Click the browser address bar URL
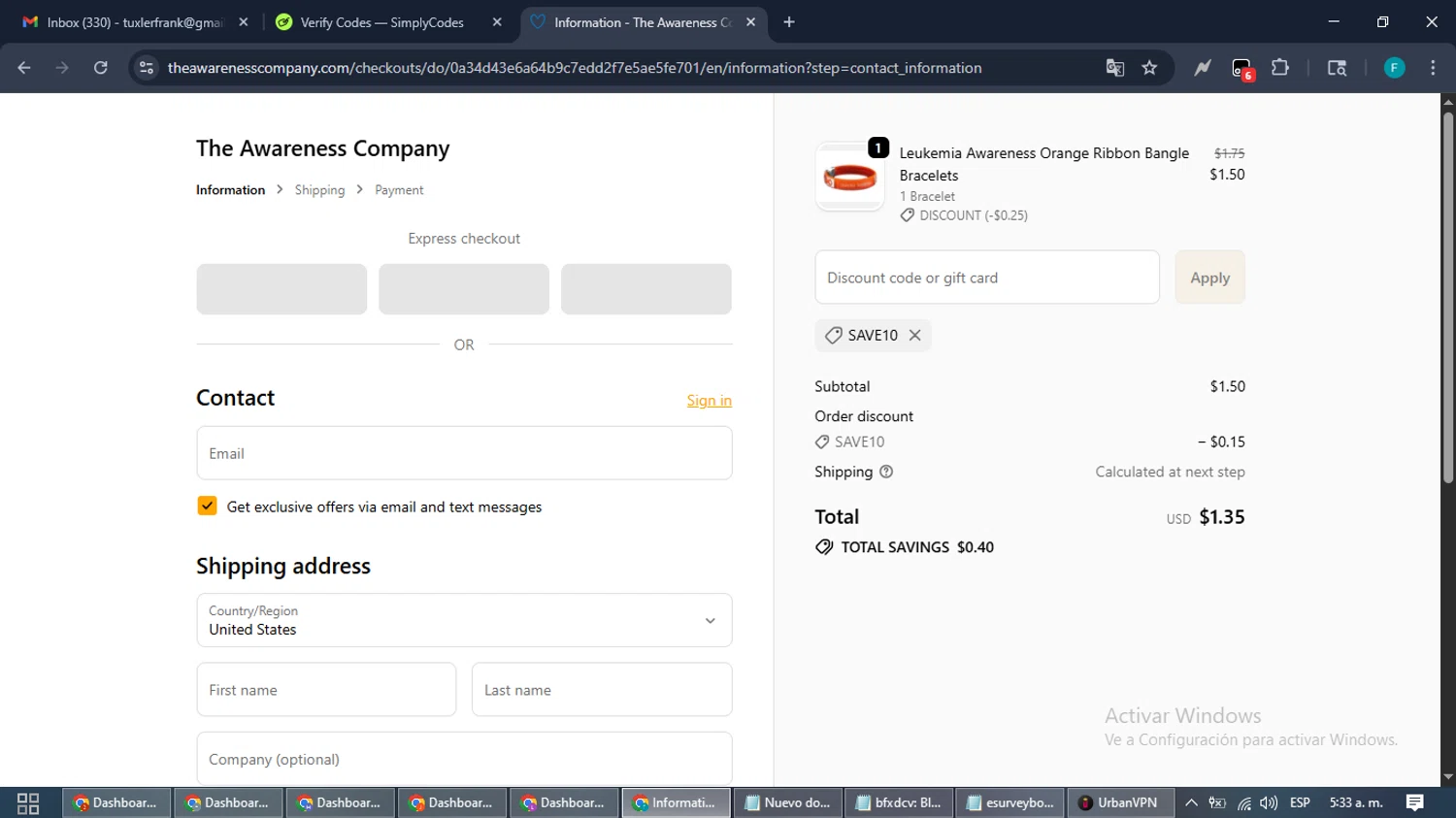Viewport: 1456px width, 818px height. click(575, 68)
